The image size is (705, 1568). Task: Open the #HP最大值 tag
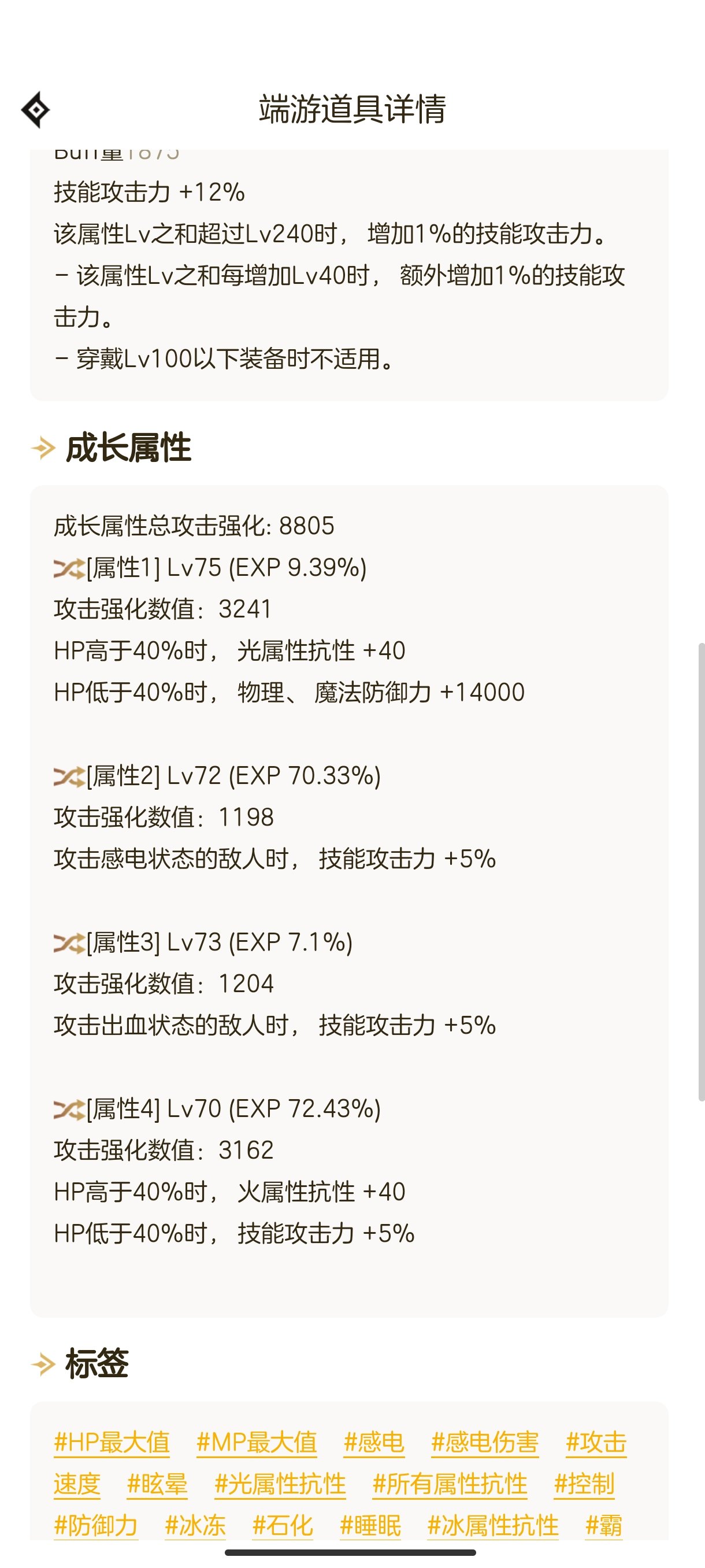(112, 1443)
